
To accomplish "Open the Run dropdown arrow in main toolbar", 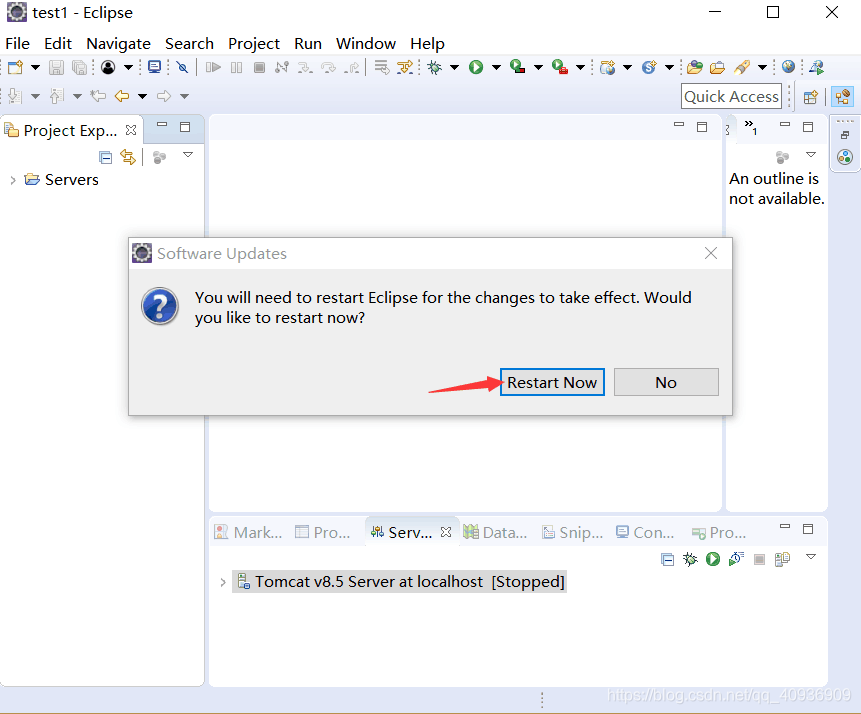I will (496, 68).
